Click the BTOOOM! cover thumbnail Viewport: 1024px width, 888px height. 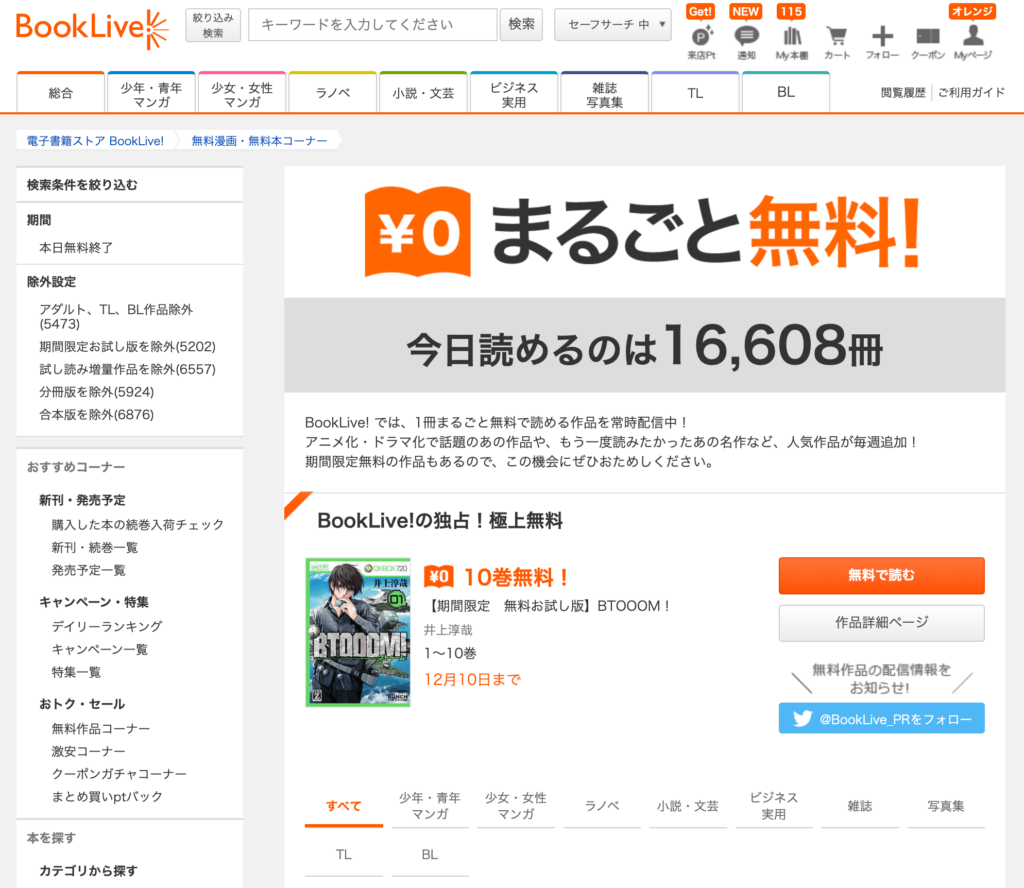pos(358,632)
